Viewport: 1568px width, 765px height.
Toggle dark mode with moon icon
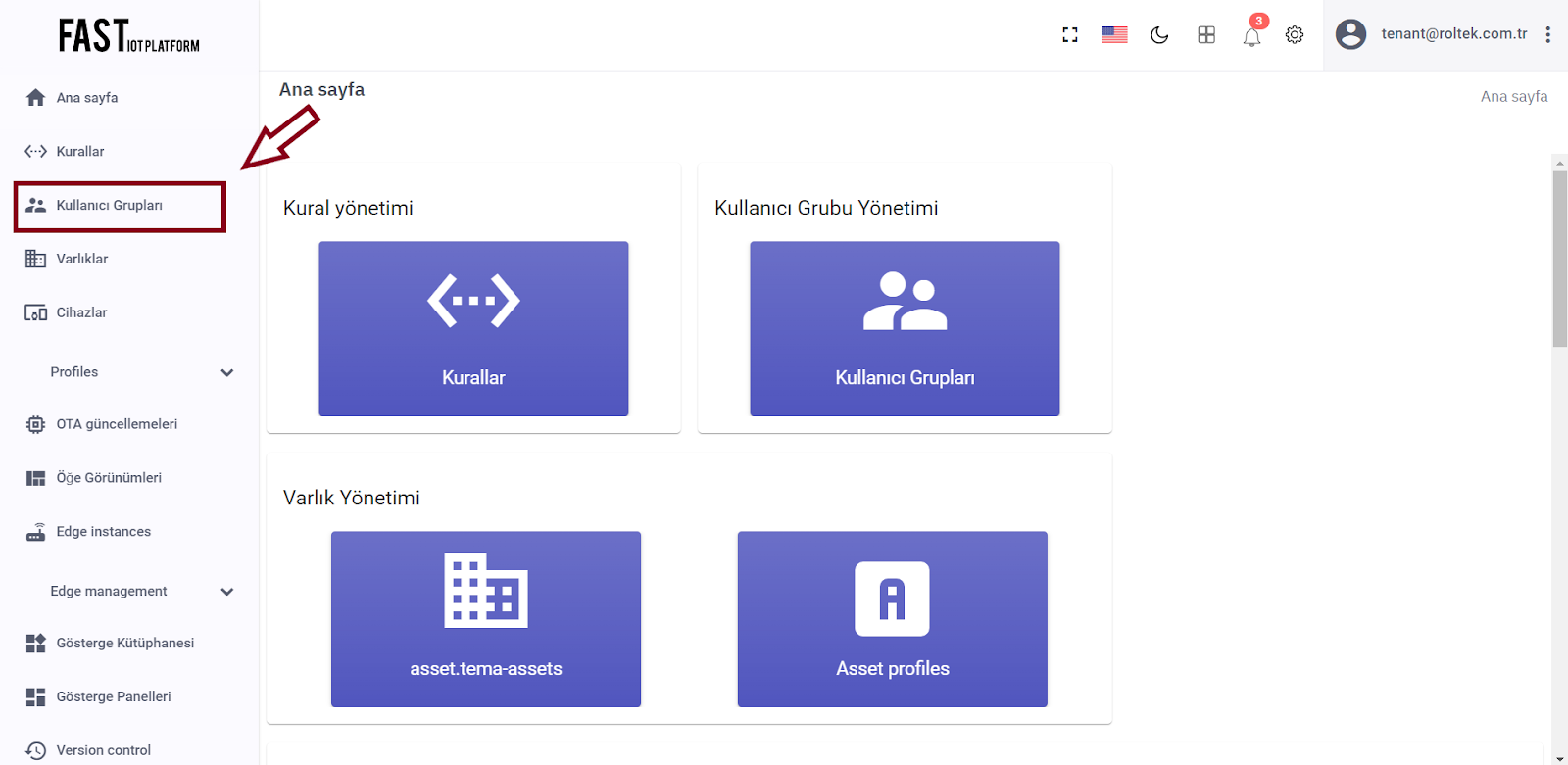[1159, 34]
